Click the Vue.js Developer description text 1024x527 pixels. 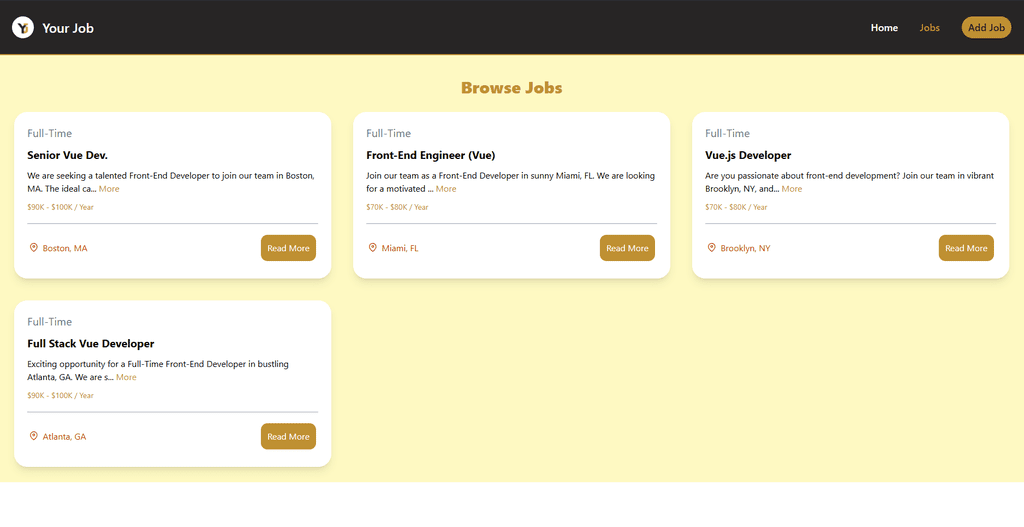[x=849, y=182]
